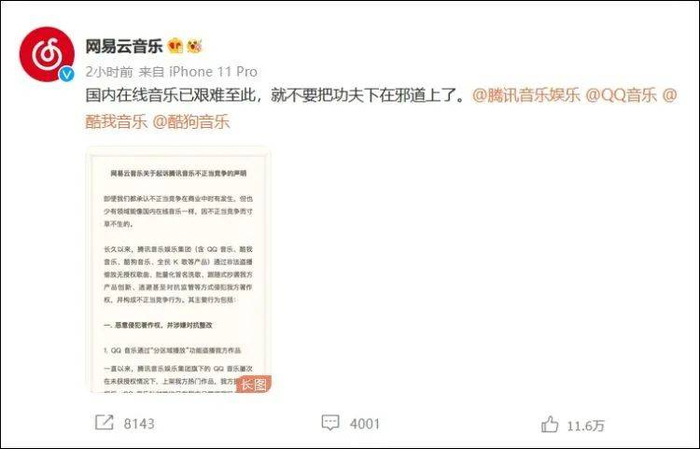This screenshot has height=449, width=700.
Task: Click the second emoji badge after username
Action: (x=195, y=46)
